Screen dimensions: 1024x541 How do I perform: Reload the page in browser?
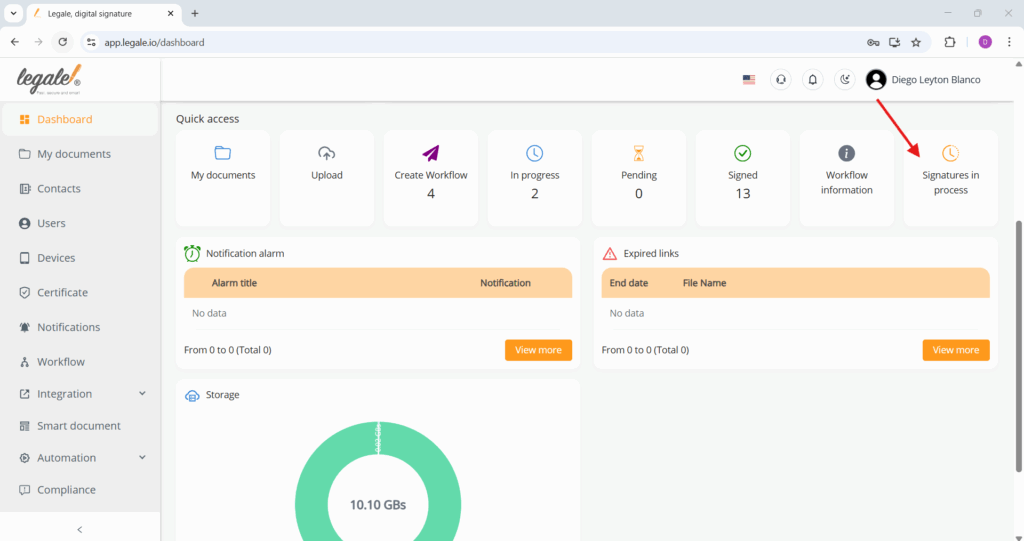[63, 42]
